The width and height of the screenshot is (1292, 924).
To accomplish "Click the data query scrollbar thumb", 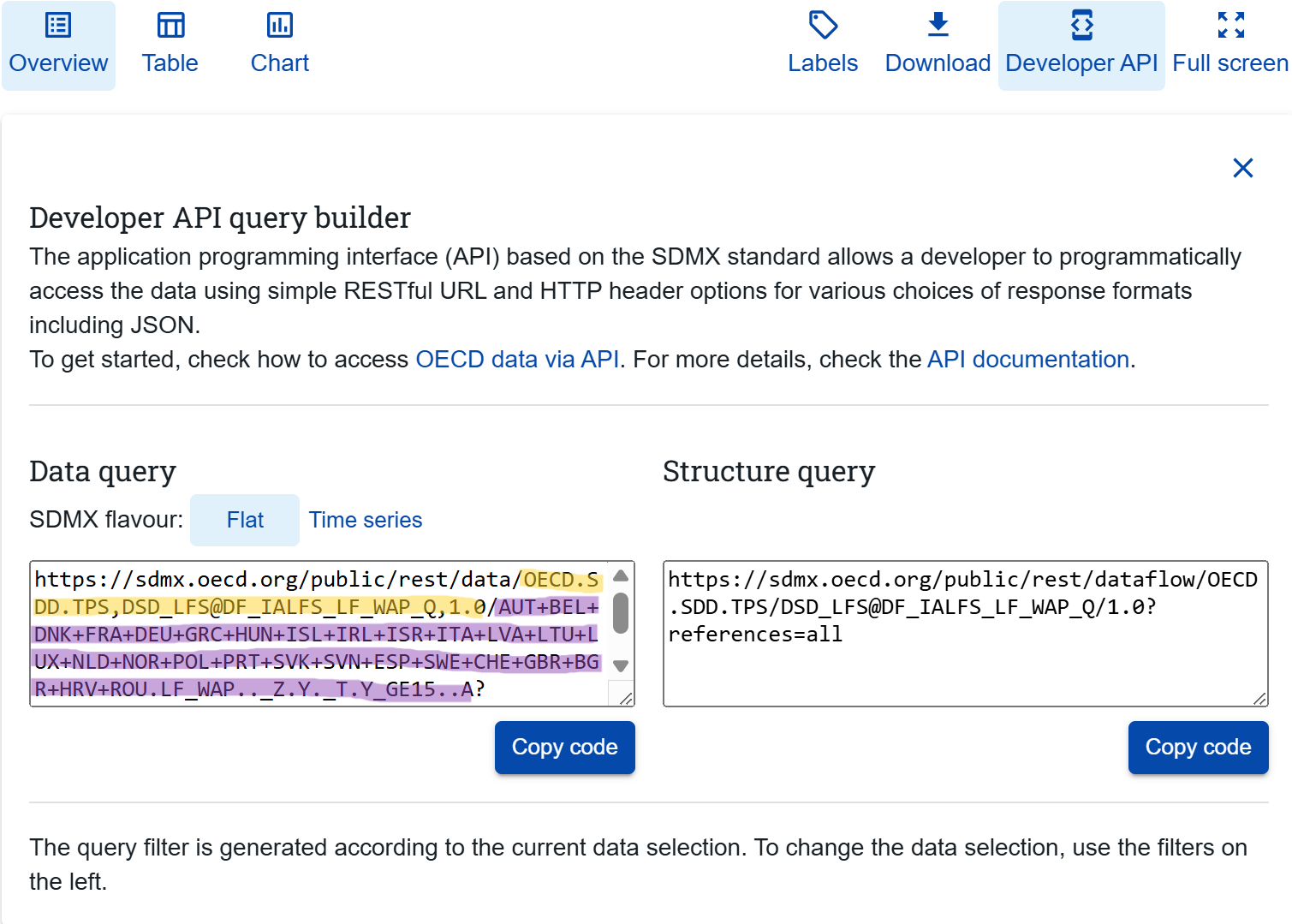I will pos(622,612).
